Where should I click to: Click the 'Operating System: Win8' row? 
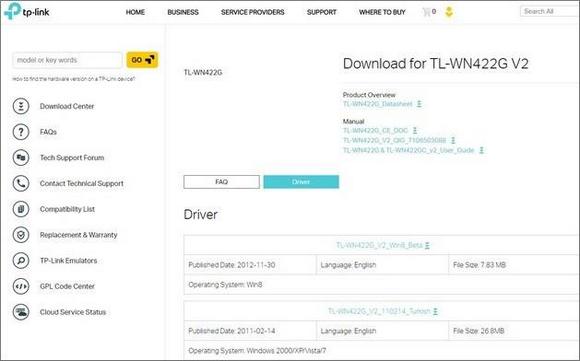(382, 285)
